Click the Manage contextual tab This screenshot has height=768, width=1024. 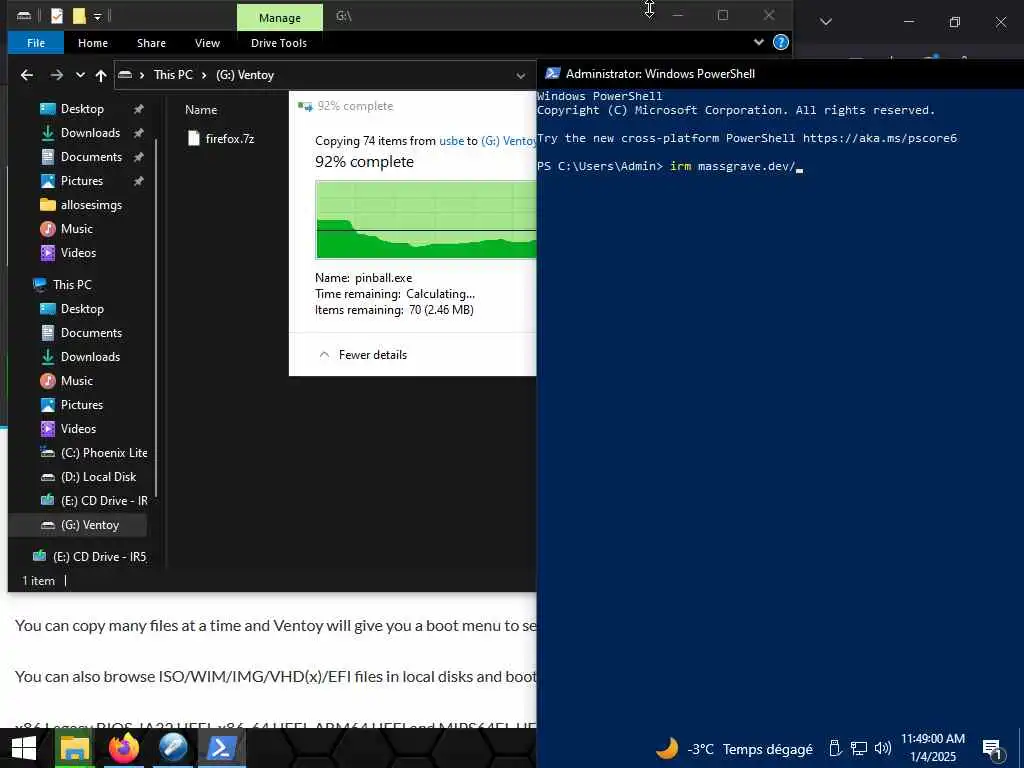[x=280, y=18]
